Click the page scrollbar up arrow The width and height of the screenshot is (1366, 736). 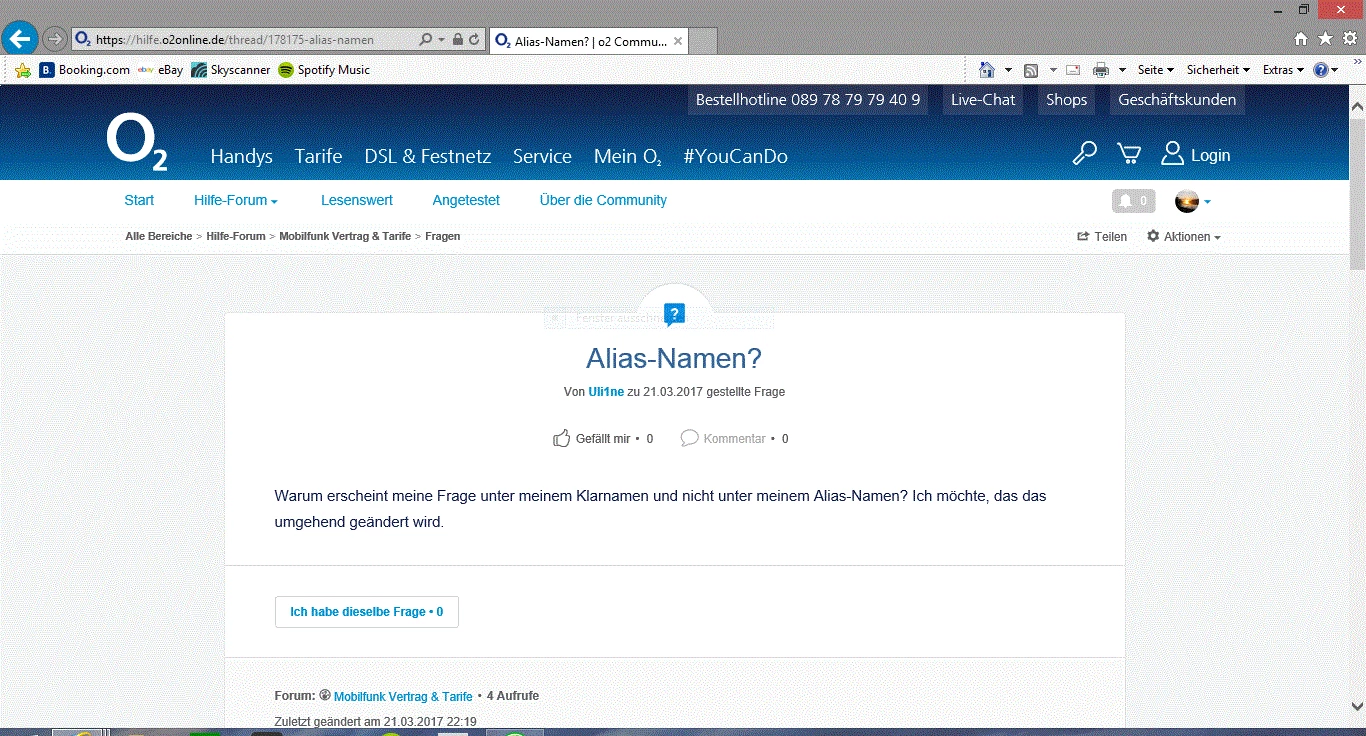[x=1357, y=106]
